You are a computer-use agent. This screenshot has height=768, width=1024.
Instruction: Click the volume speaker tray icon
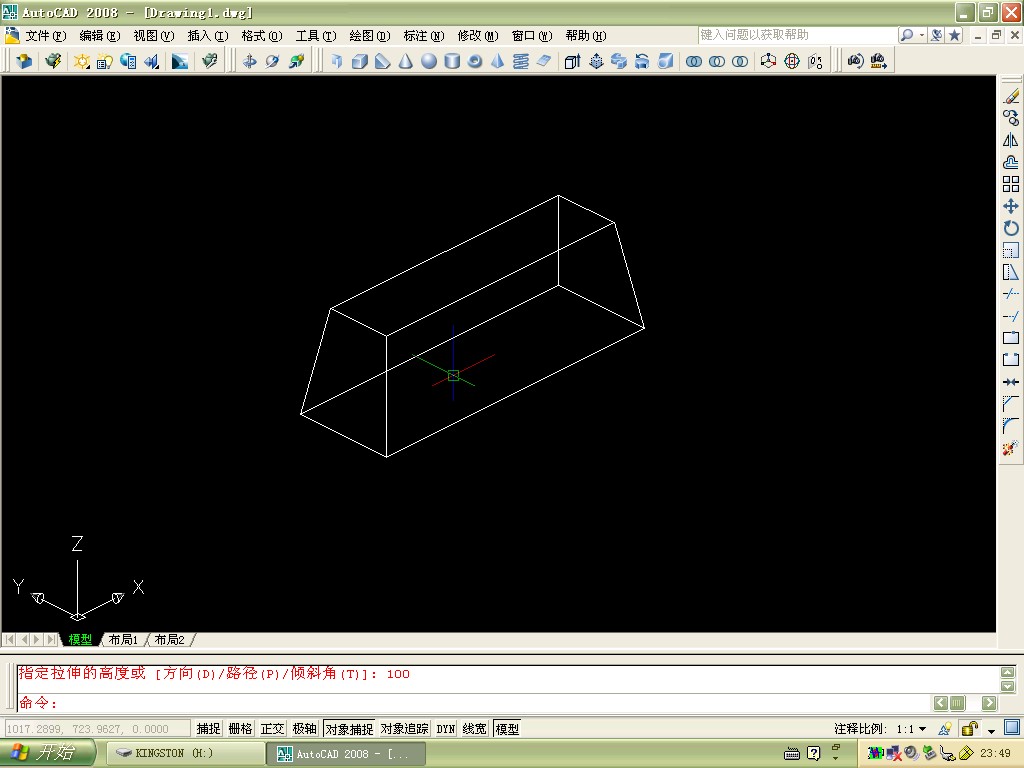pos(912,753)
